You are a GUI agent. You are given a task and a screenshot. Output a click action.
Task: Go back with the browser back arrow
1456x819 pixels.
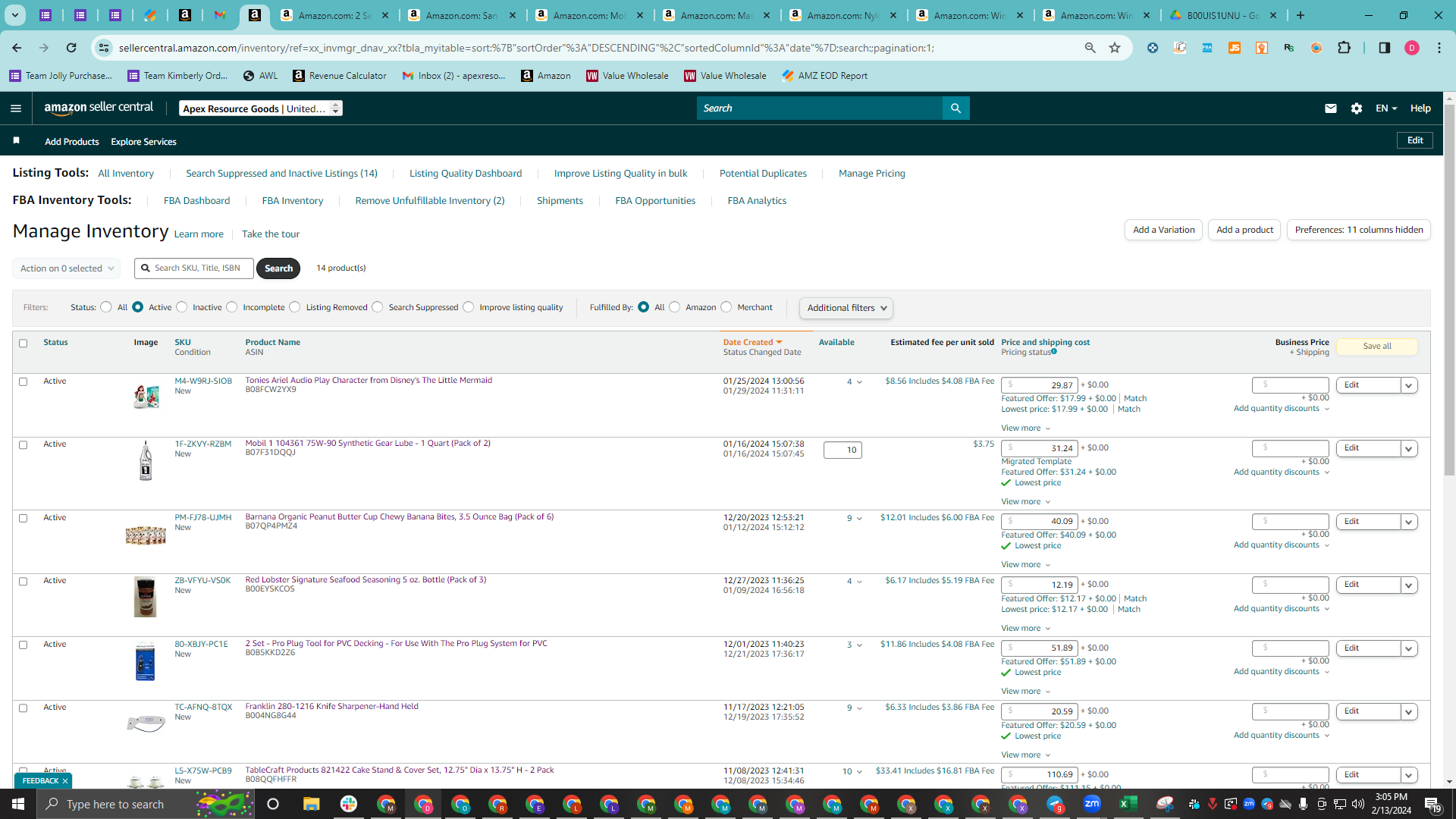(x=17, y=48)
